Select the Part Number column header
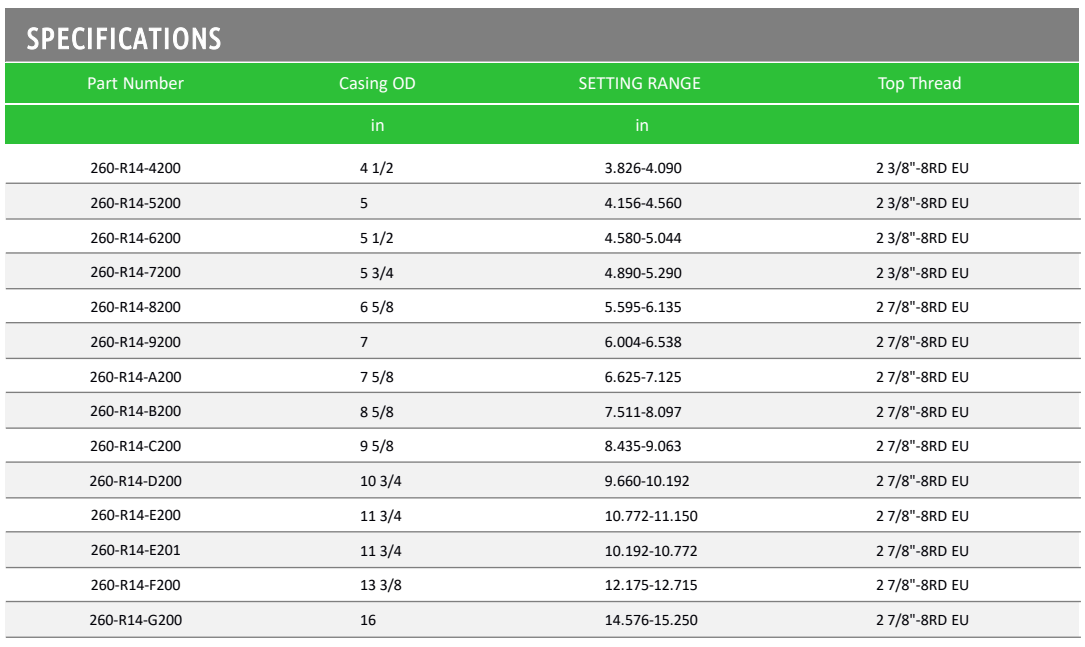 tap(136, 84)
